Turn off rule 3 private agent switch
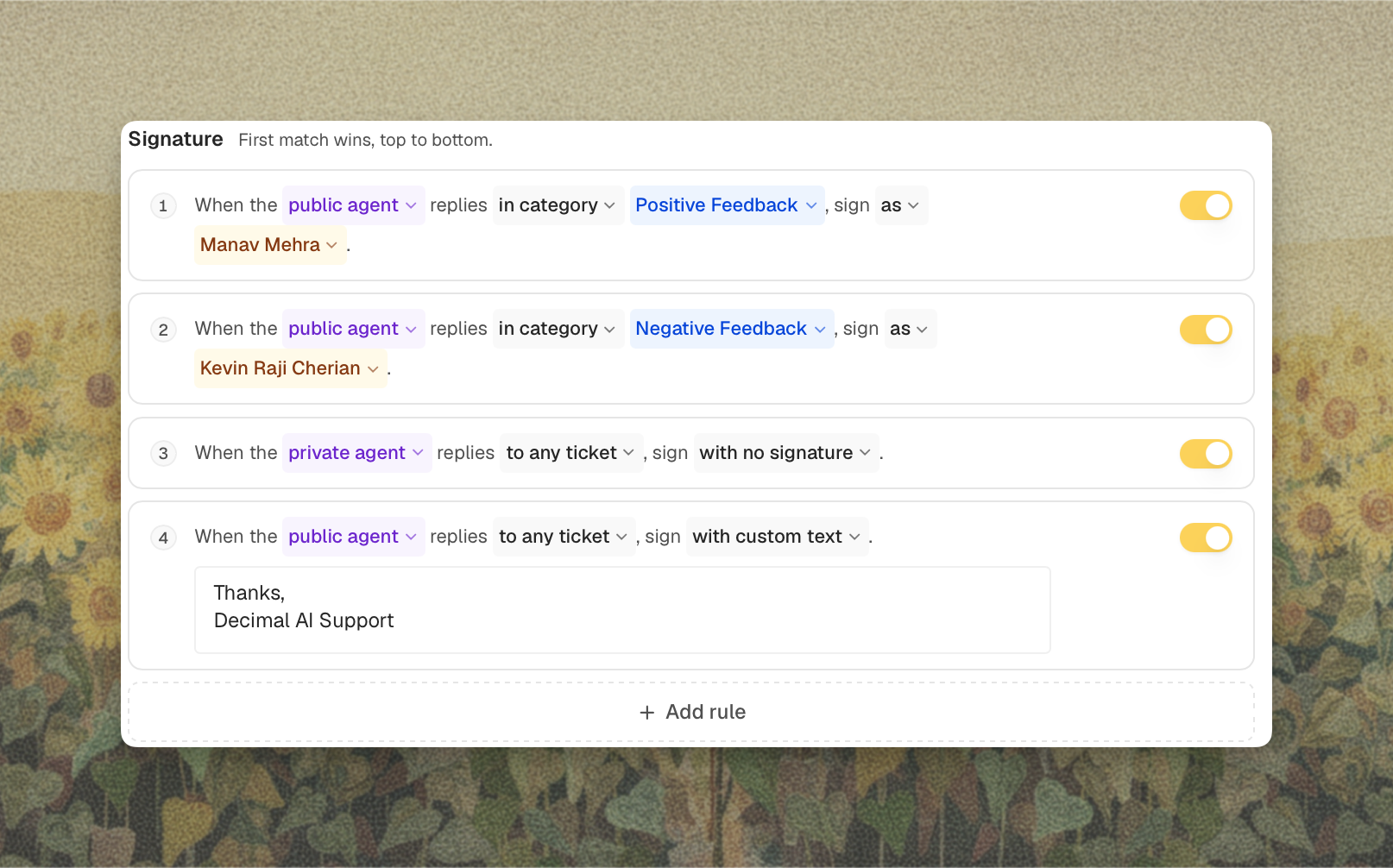Image resolution: width=1393 pixels, height=868 pixels. click(x=1206, y=454)
